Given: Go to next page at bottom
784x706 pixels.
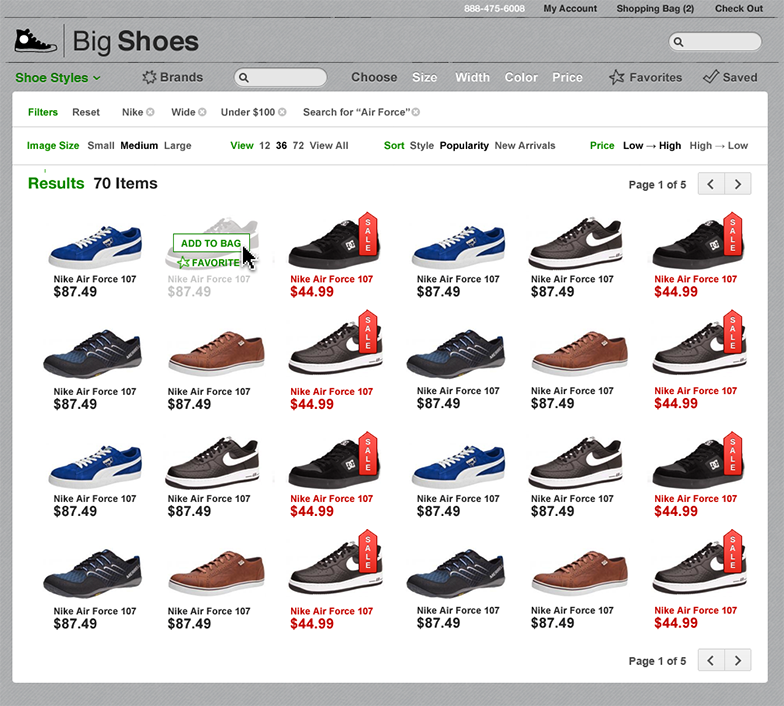Looking at the screenshot, I should coord(738,660).
